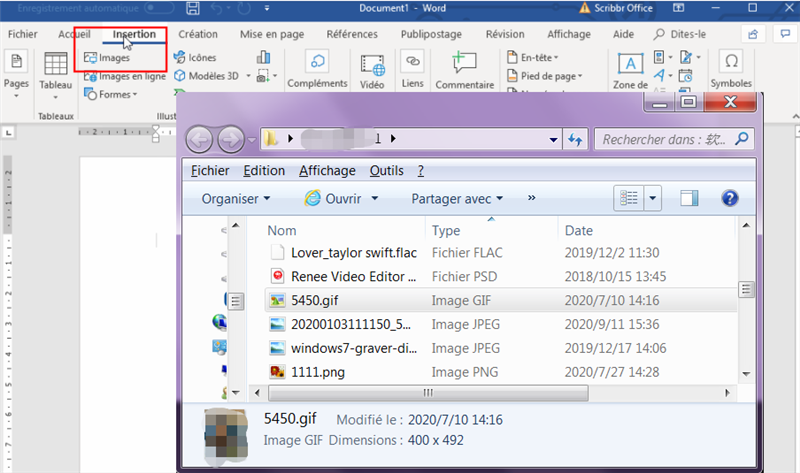Viewport: 800px width, 473px height.
Task: Open the Compléments add-ins icon
Action: [317, 62]
